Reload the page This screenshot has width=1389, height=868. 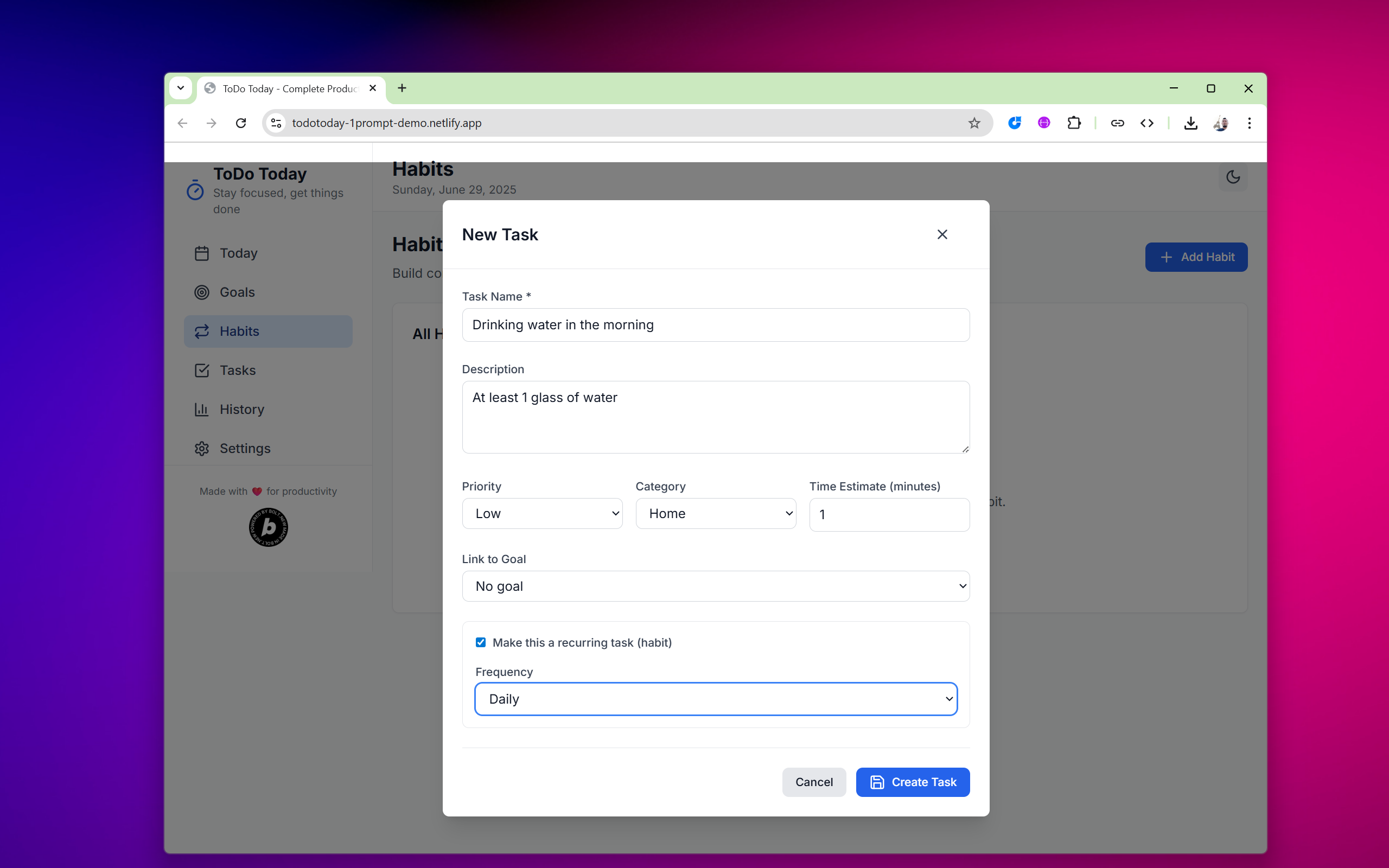pos(241,123)
